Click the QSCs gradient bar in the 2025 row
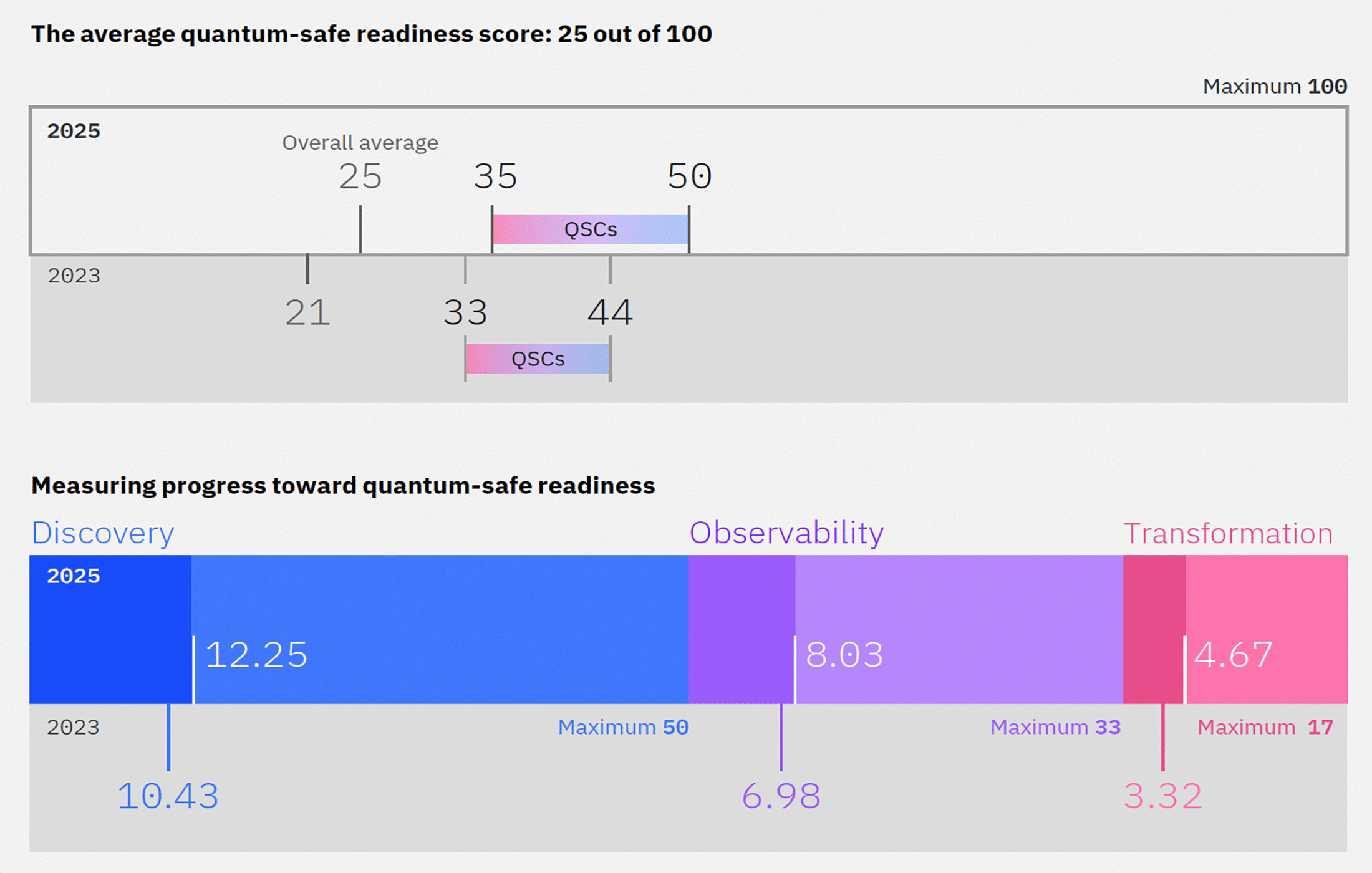The height and width of the screenshot is (873, 1372). pyautogui.click(x=591, y=229)
